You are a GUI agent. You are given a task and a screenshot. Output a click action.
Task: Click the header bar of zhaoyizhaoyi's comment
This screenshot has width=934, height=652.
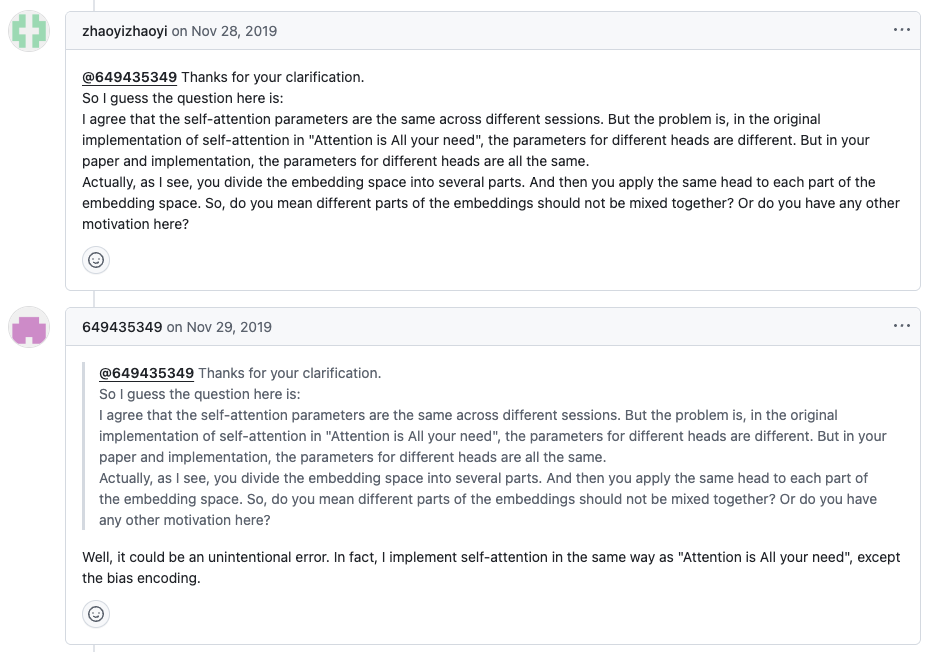493,31
